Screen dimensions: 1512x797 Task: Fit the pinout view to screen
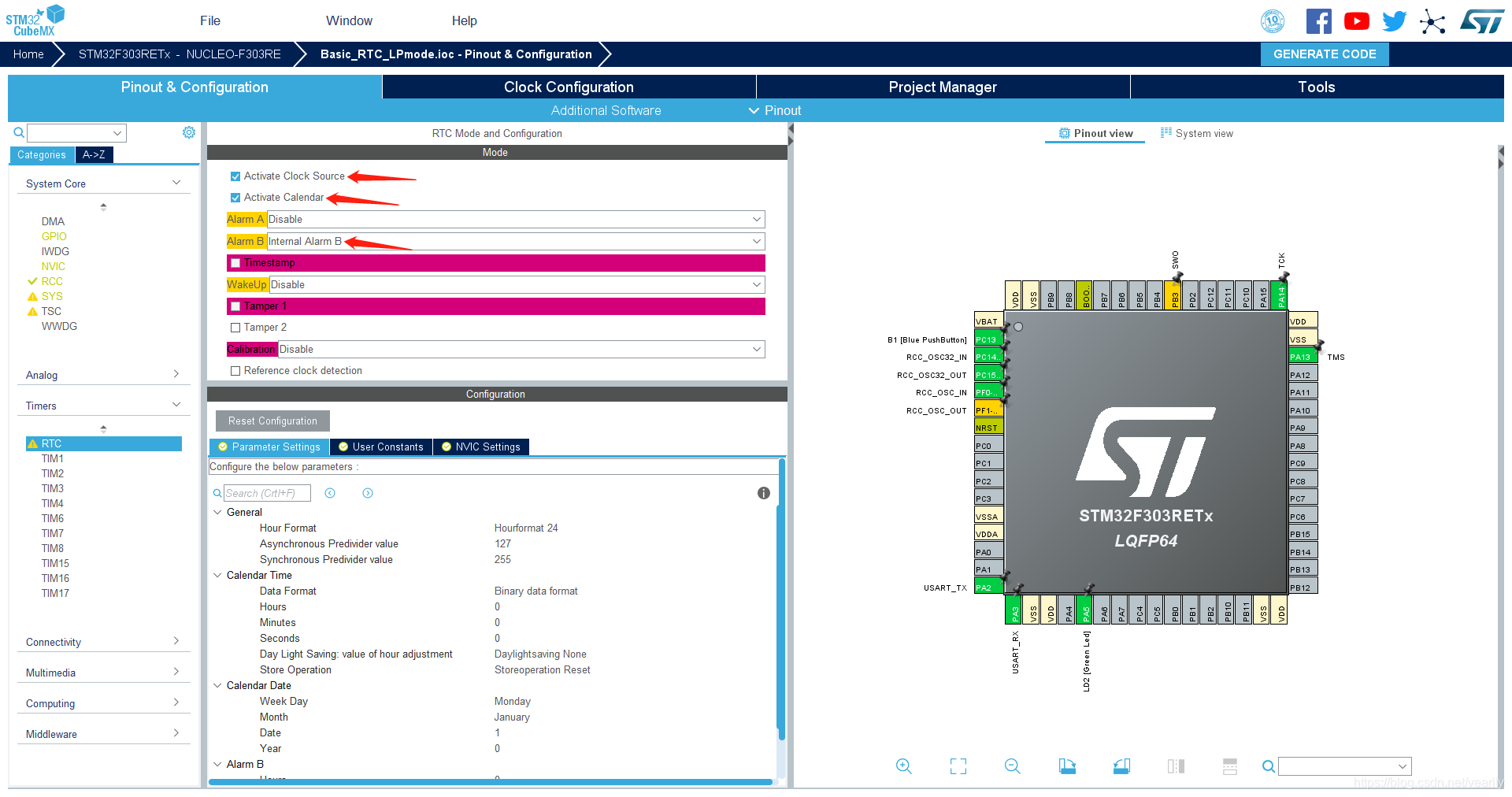tap(958, 766)
